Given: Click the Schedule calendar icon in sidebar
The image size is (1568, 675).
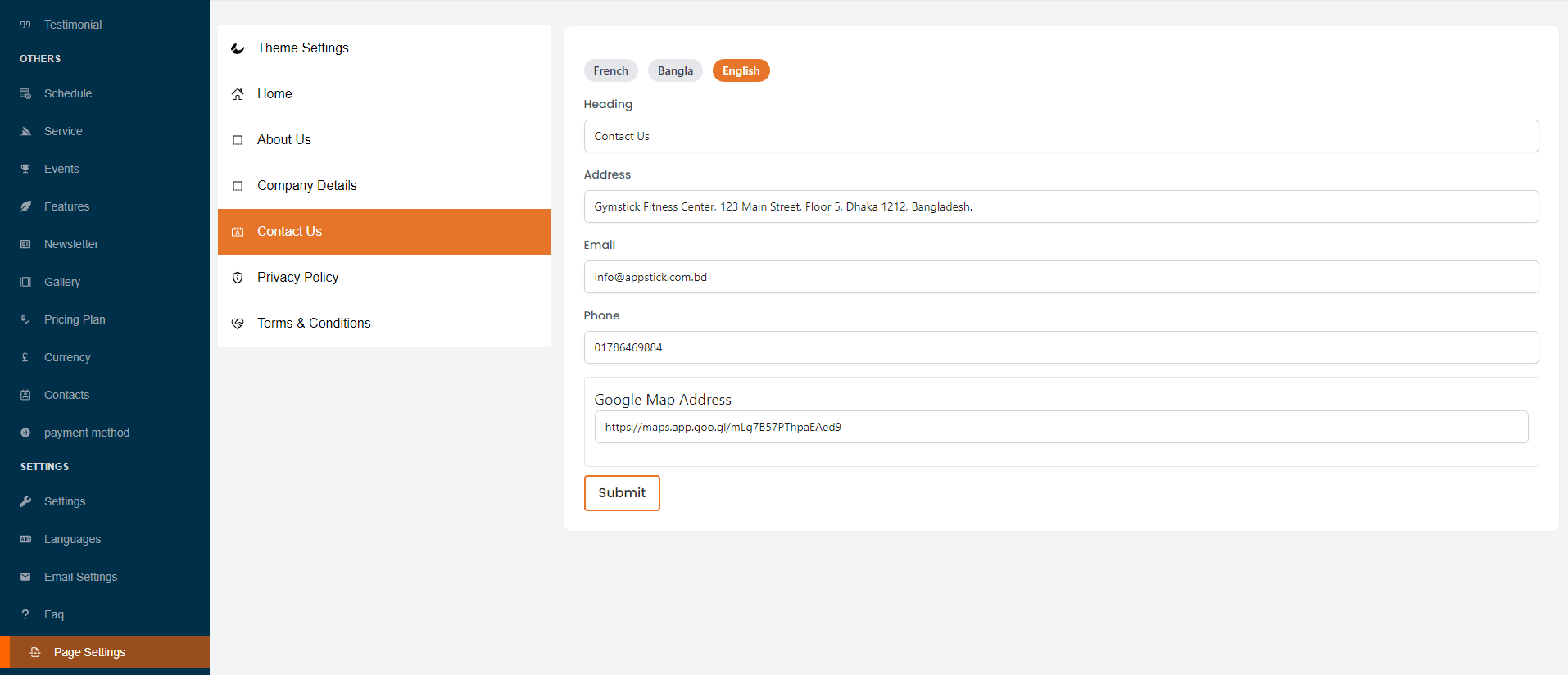Looking at the screenshot, I should pyautogui.click(x=25, y=93).
